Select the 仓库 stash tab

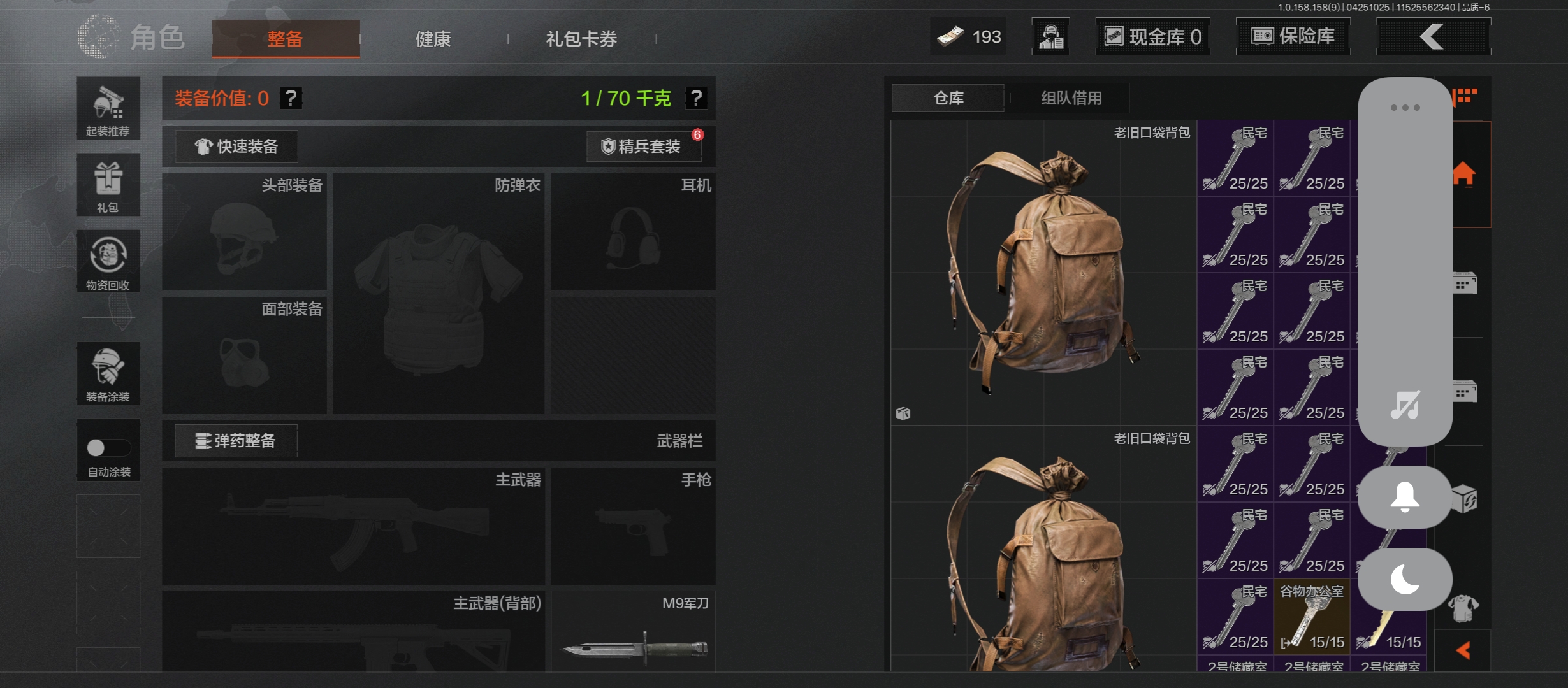(948, 98)
